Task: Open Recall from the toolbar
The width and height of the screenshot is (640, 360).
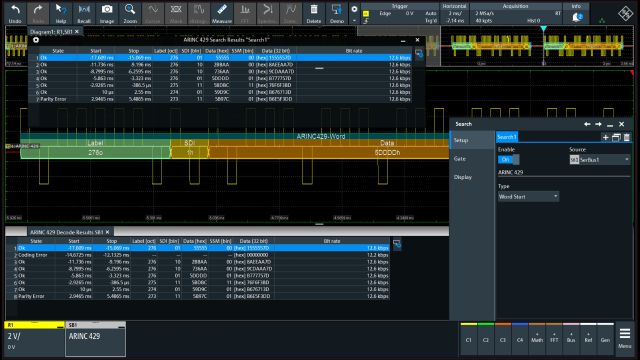Action: pyautogui.click(x=84, y=13)
